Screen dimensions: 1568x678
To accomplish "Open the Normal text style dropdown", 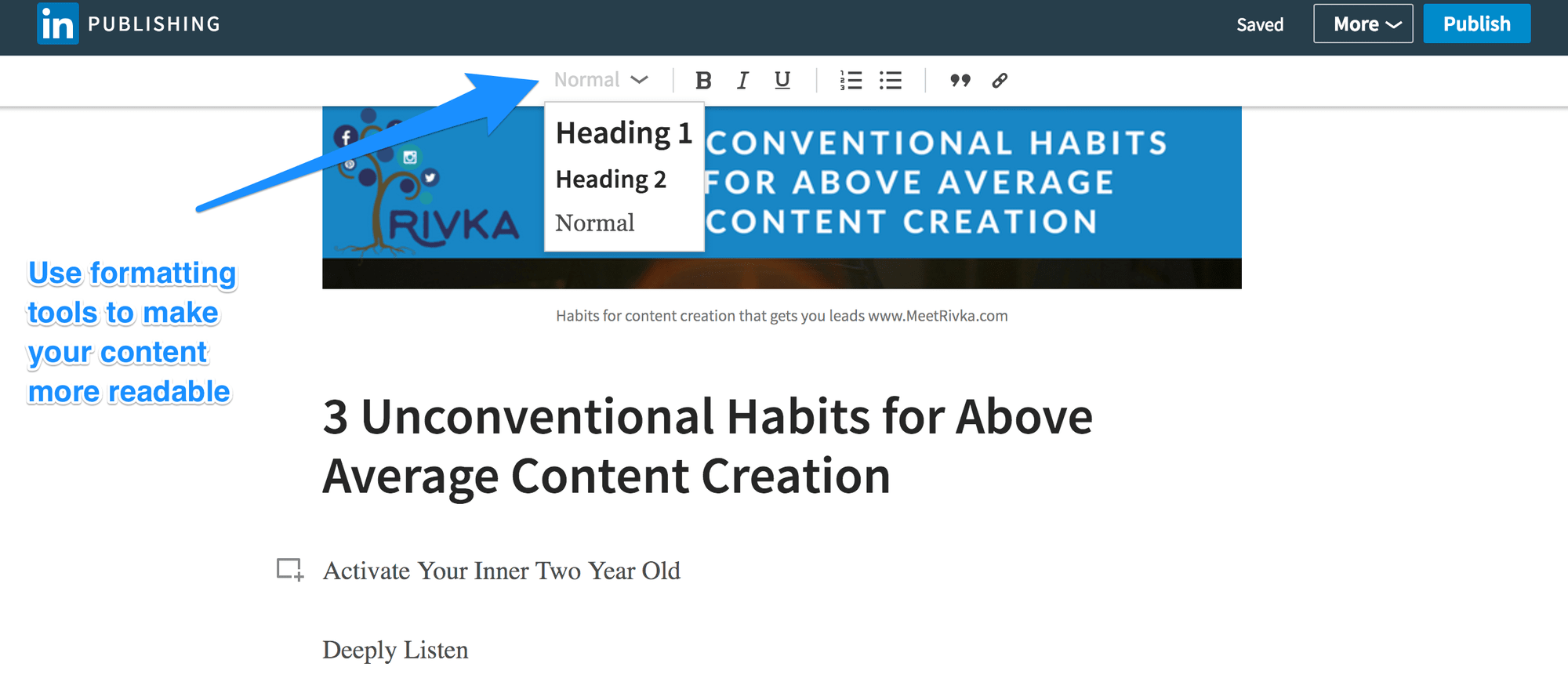I will (601, 80).
